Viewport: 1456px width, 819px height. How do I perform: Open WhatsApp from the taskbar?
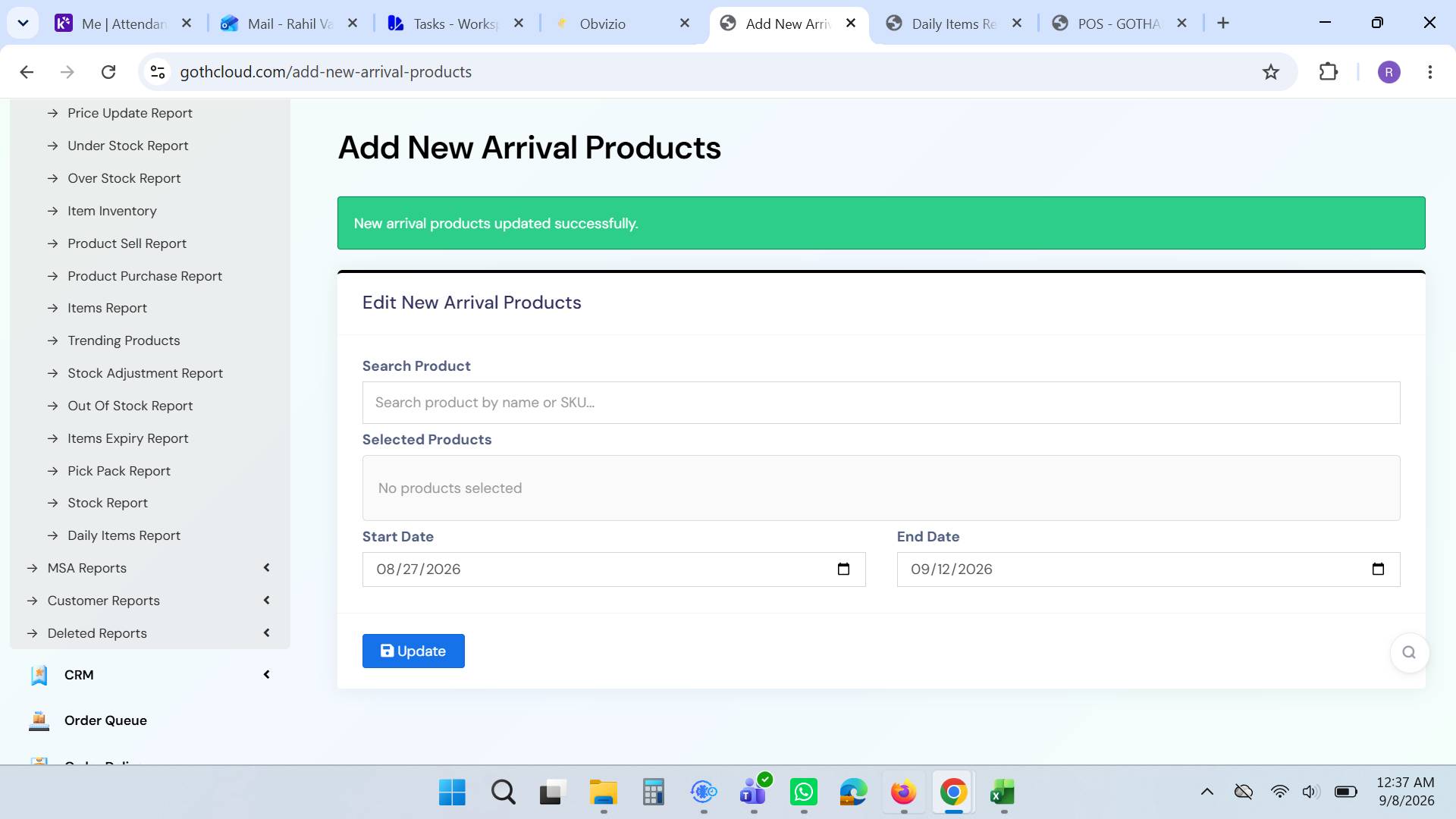[x=803, y=792]
